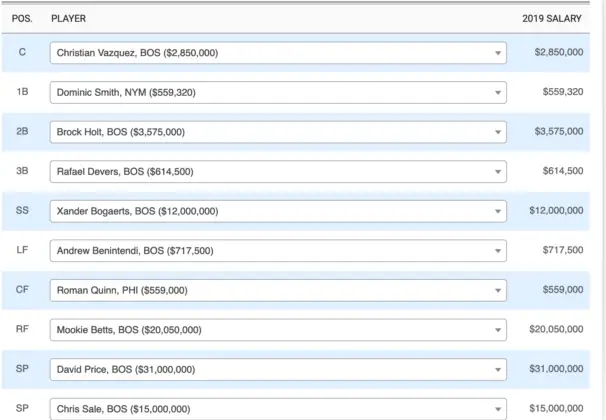Screen dimensions: 606x420
Task: Click the $12,000,000 salary value
Action: 557,211
